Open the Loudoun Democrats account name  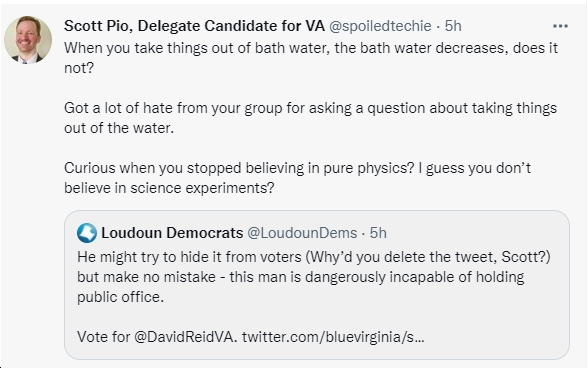(x=172, y=233)
